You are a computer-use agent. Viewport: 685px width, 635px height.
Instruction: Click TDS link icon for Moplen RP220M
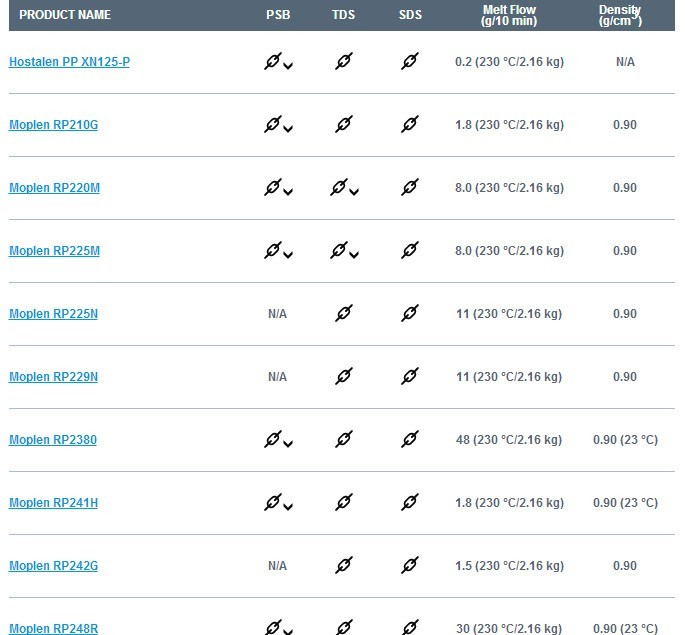[x=339, y=187]
